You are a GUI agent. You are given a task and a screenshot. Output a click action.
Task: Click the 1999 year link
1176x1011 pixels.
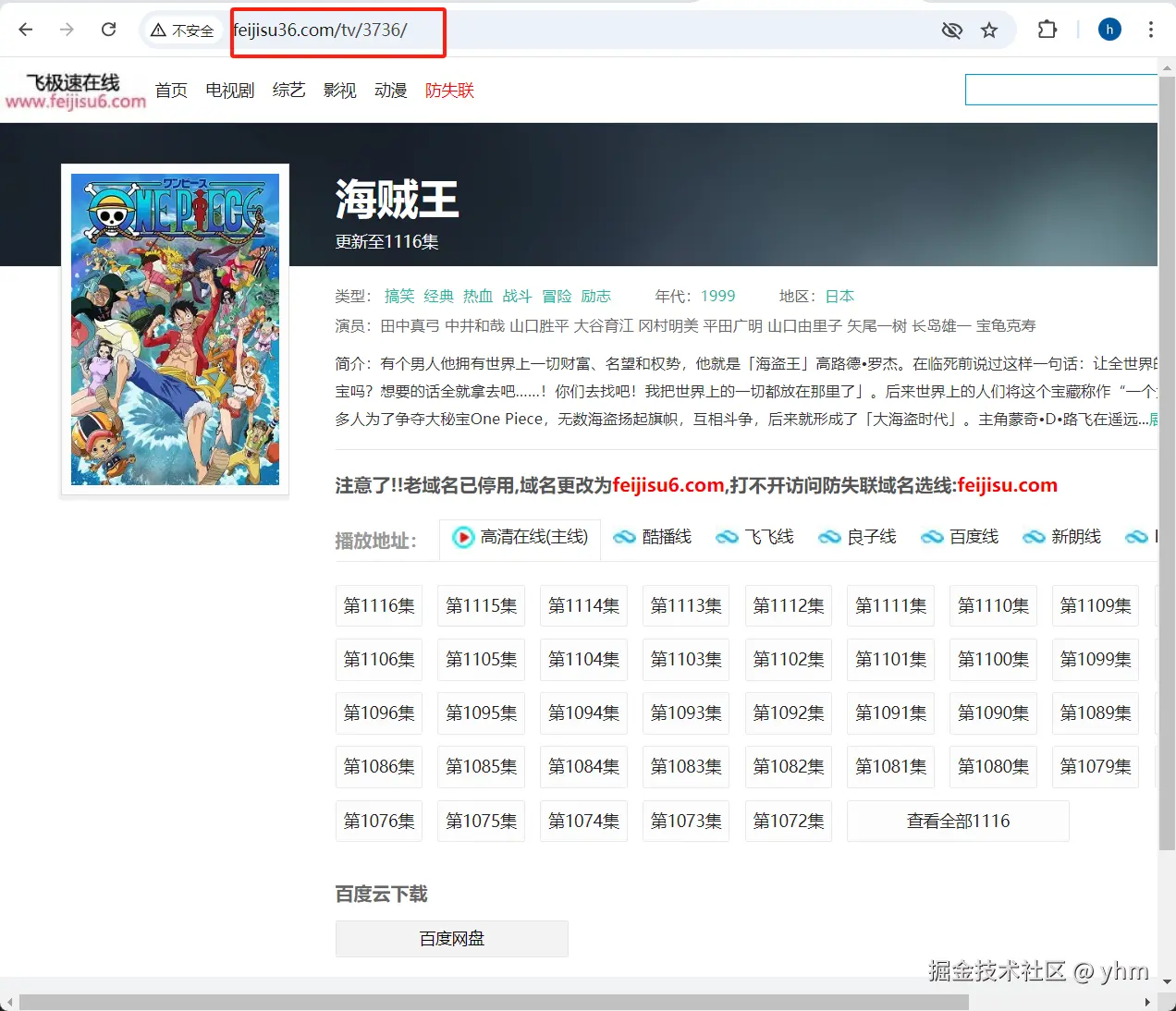[x=718, y=296]
